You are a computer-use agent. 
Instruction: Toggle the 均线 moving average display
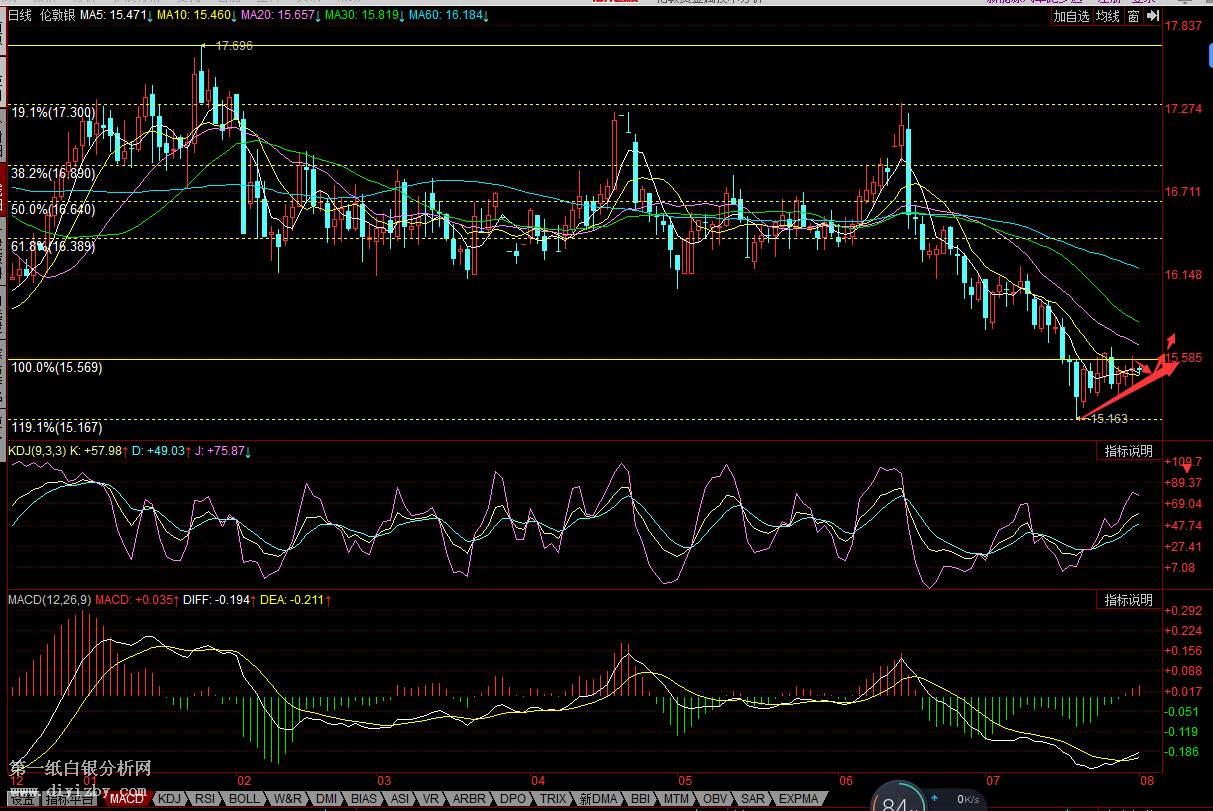(1107, 16)
